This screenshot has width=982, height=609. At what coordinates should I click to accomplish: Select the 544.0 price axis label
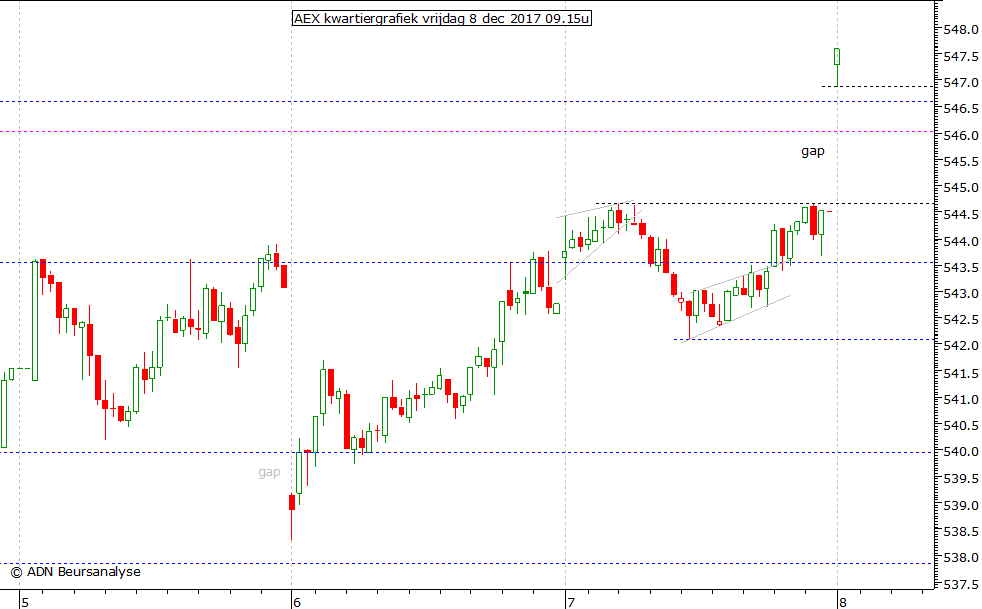[961, 241]
